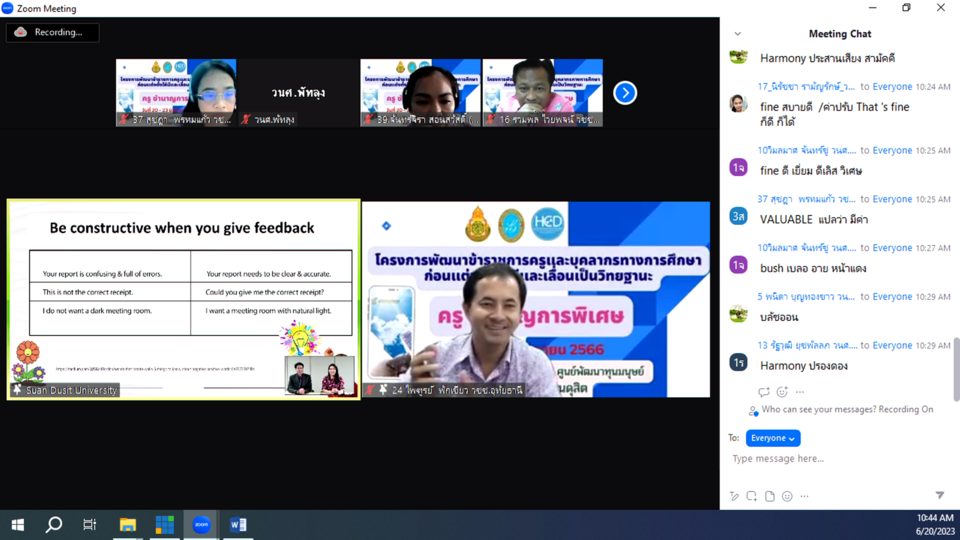
Task: Click photo avatar beside 'fine สบายดี' message
Action: click(738, 103)
